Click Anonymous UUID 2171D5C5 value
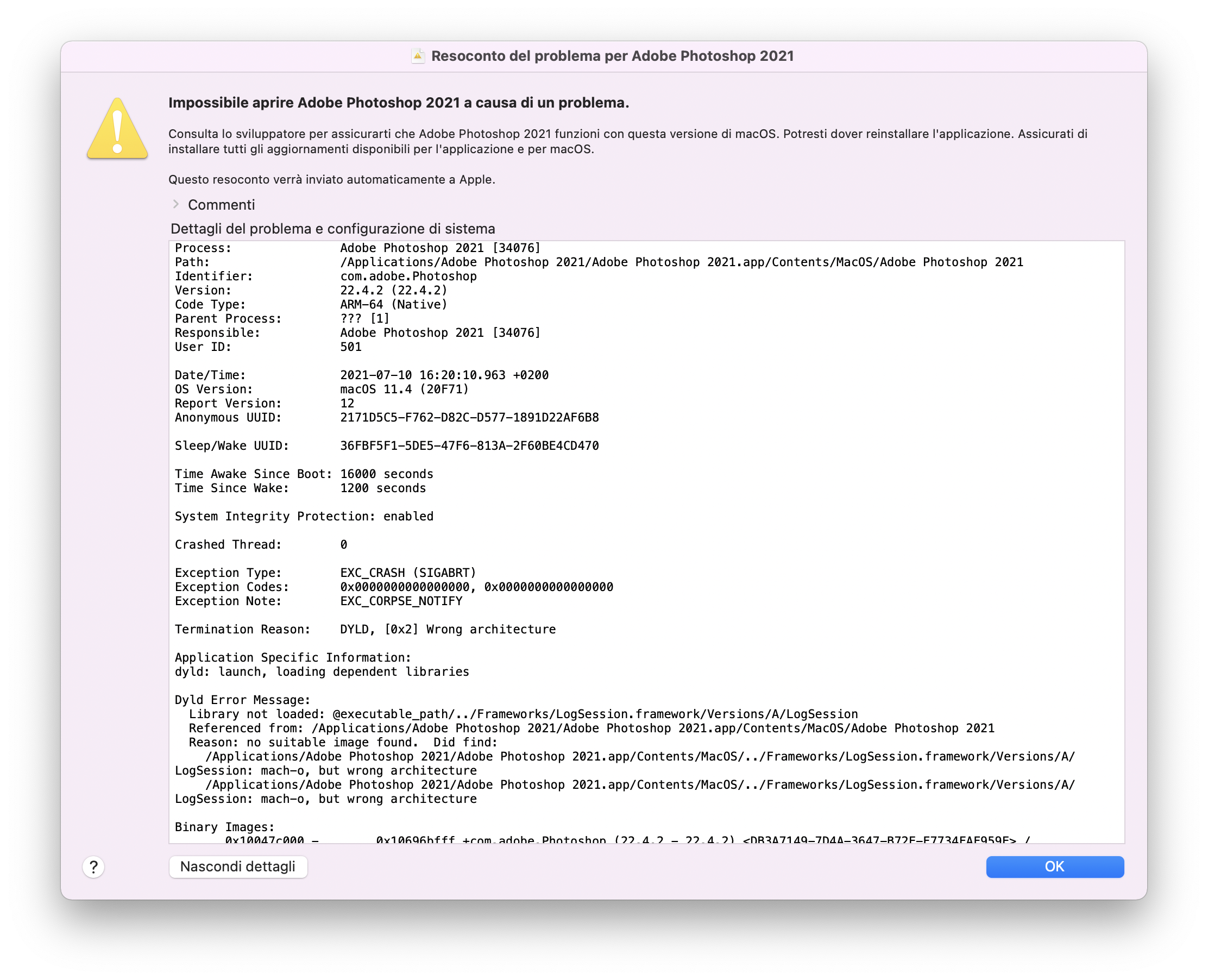This screenshot has height=980, width=1208. 469,417
